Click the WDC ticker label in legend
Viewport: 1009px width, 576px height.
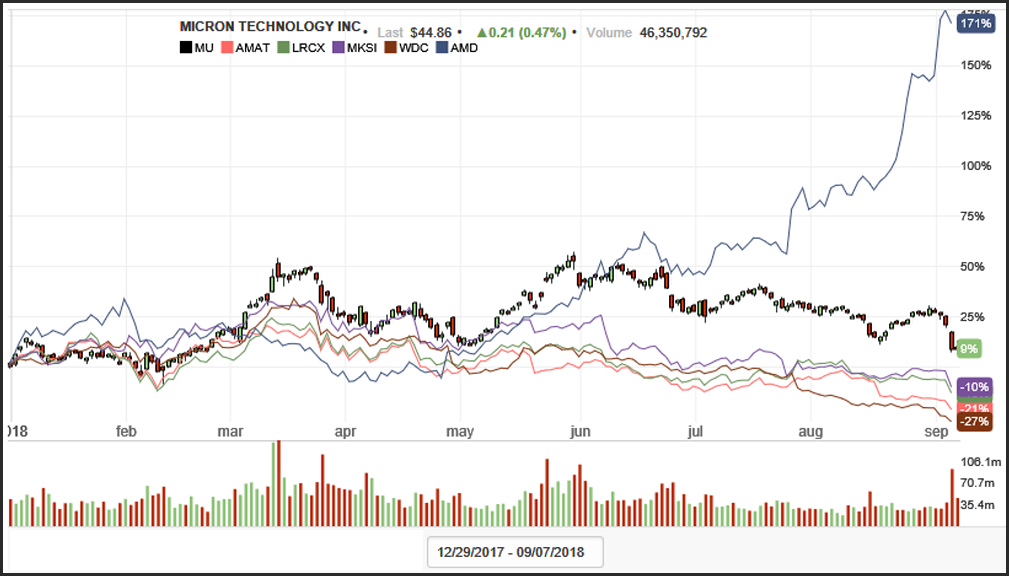click(x=414, y=48)
